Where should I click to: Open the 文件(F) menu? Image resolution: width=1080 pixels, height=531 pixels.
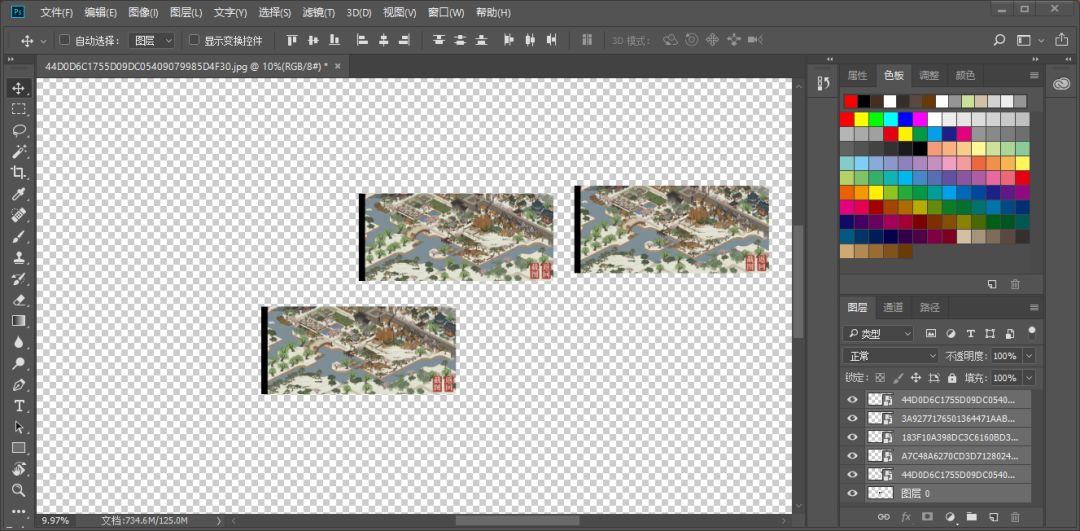[x=56, y=12]
